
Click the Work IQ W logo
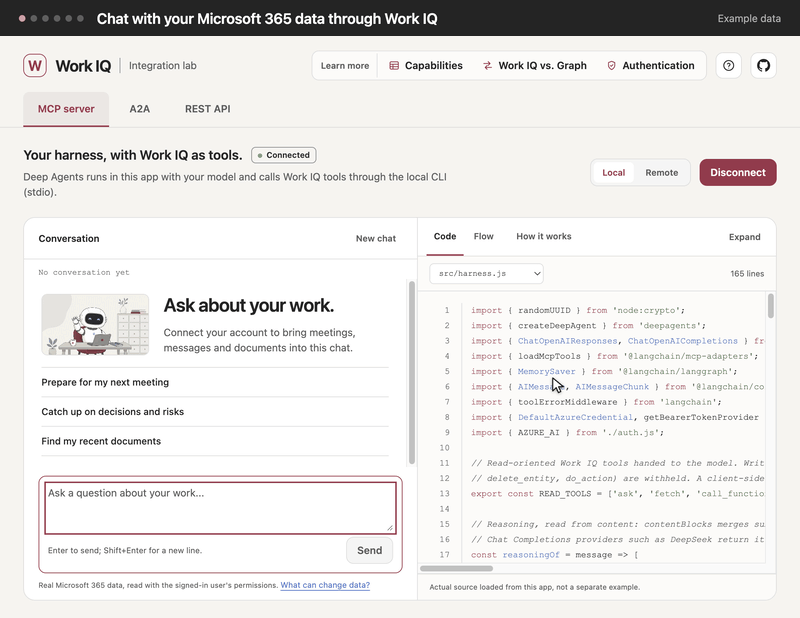pyautogui.click(x=35, y=65)
